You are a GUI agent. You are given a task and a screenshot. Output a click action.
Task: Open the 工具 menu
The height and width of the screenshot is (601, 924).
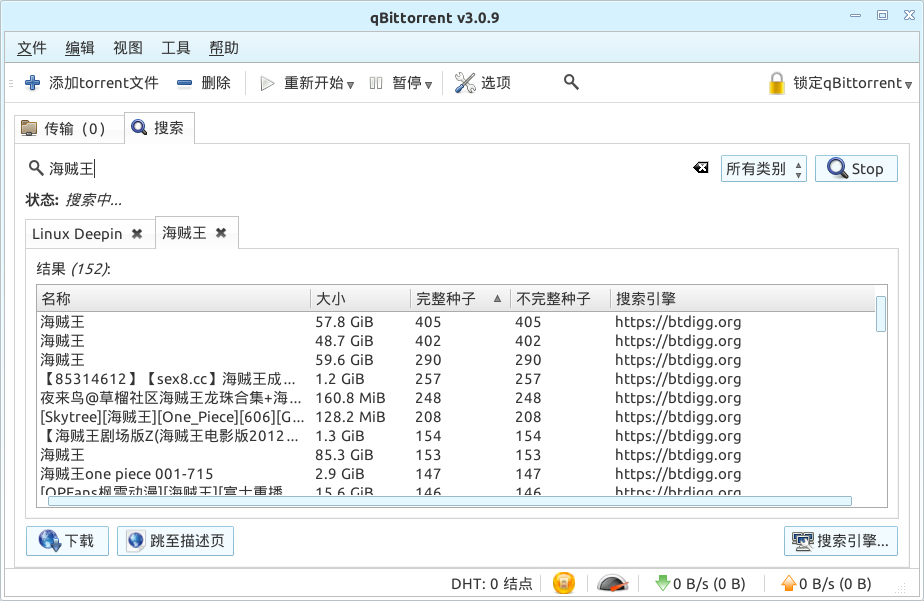pyautogui.click(x=176, y=48)
